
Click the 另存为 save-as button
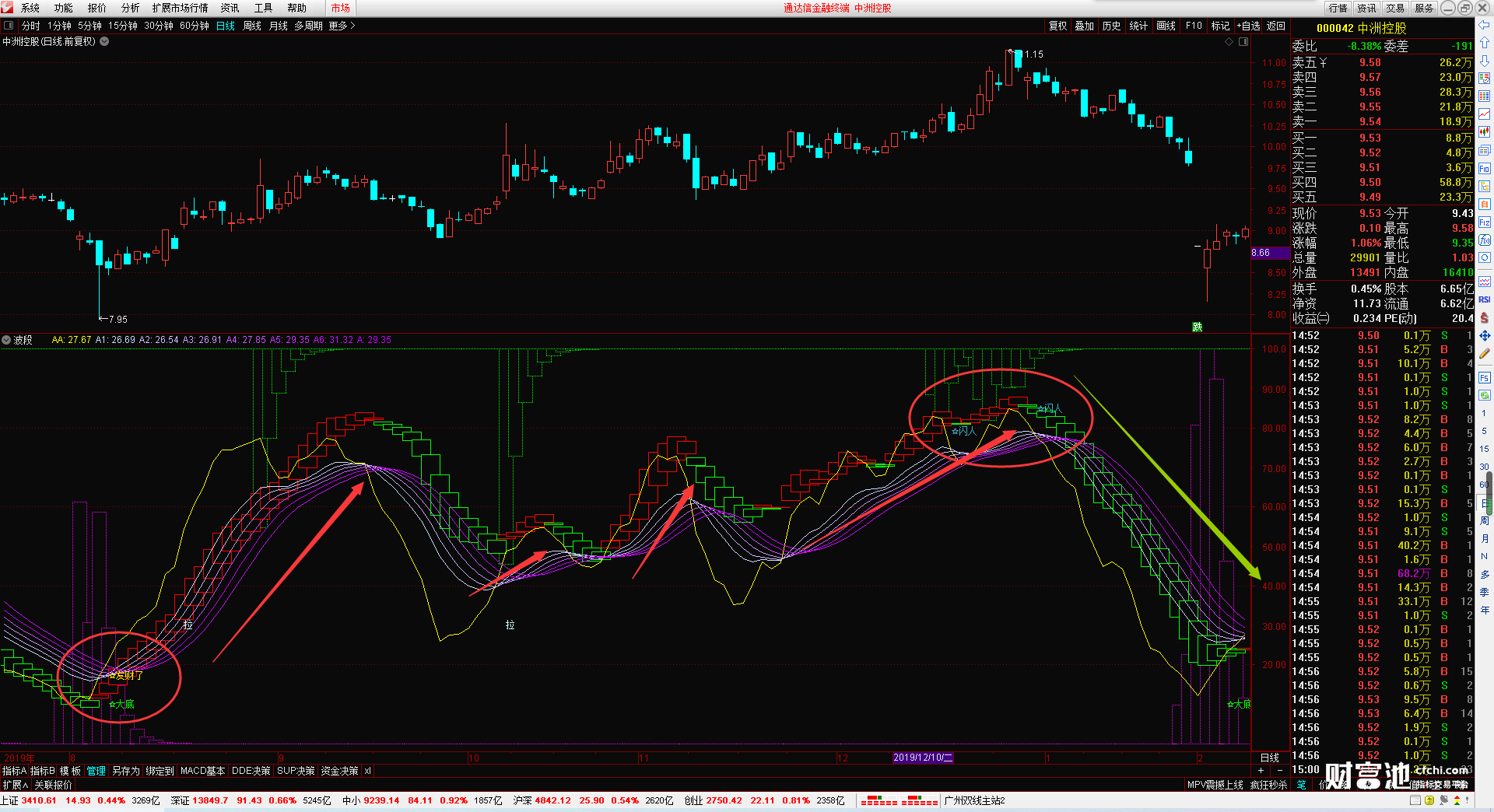125,771
